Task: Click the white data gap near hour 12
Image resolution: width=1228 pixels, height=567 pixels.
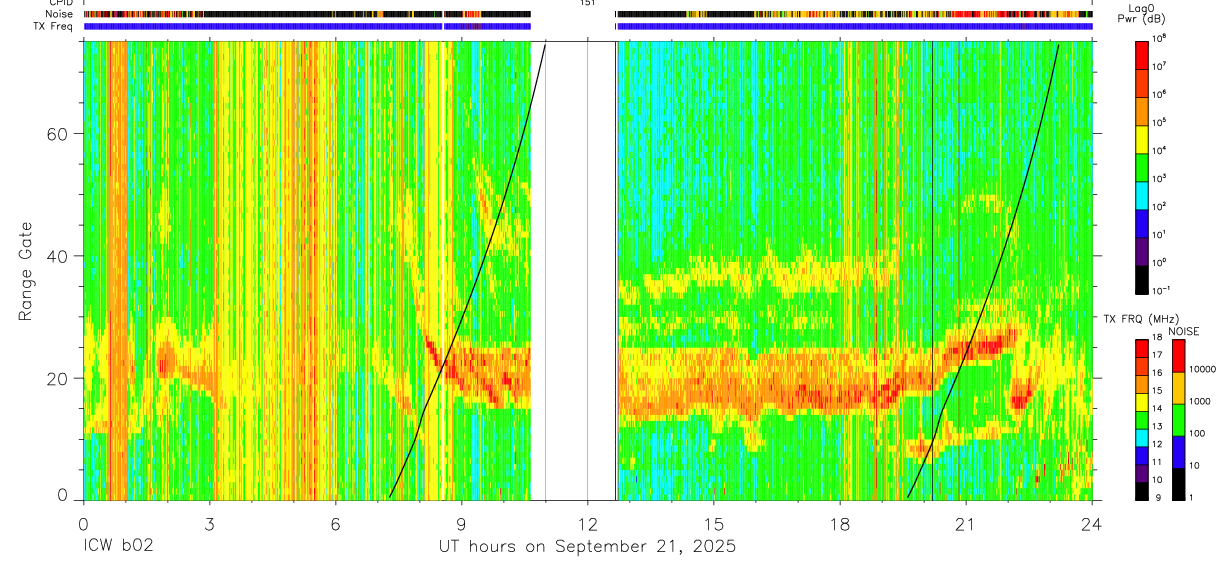Action: pyautogui.click(x=574, y=270)
